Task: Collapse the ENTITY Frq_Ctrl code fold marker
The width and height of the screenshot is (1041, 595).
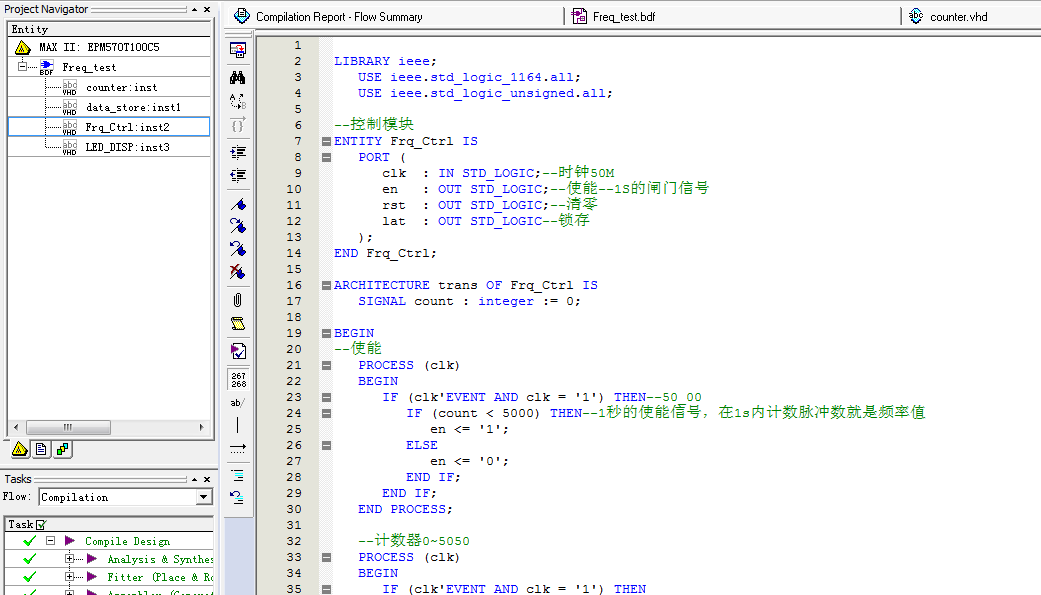Action: [326, 141]
